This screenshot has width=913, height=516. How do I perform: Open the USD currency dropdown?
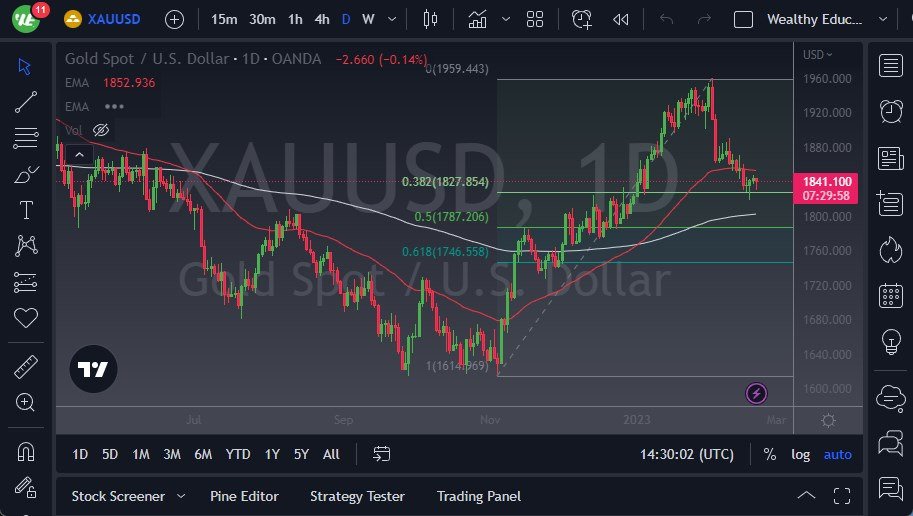818,55
